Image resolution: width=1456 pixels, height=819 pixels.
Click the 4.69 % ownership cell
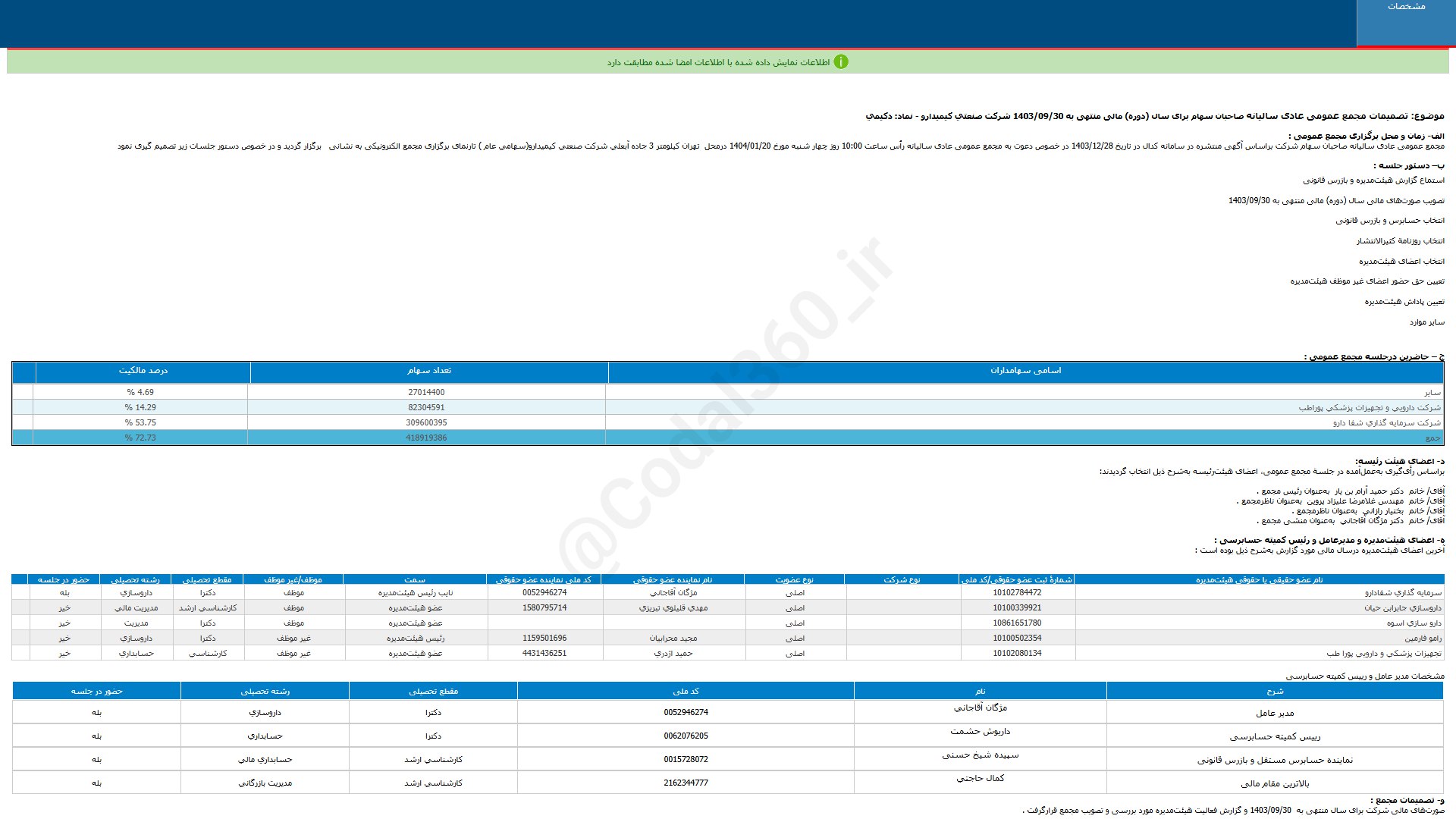click(x=140, y=393)
